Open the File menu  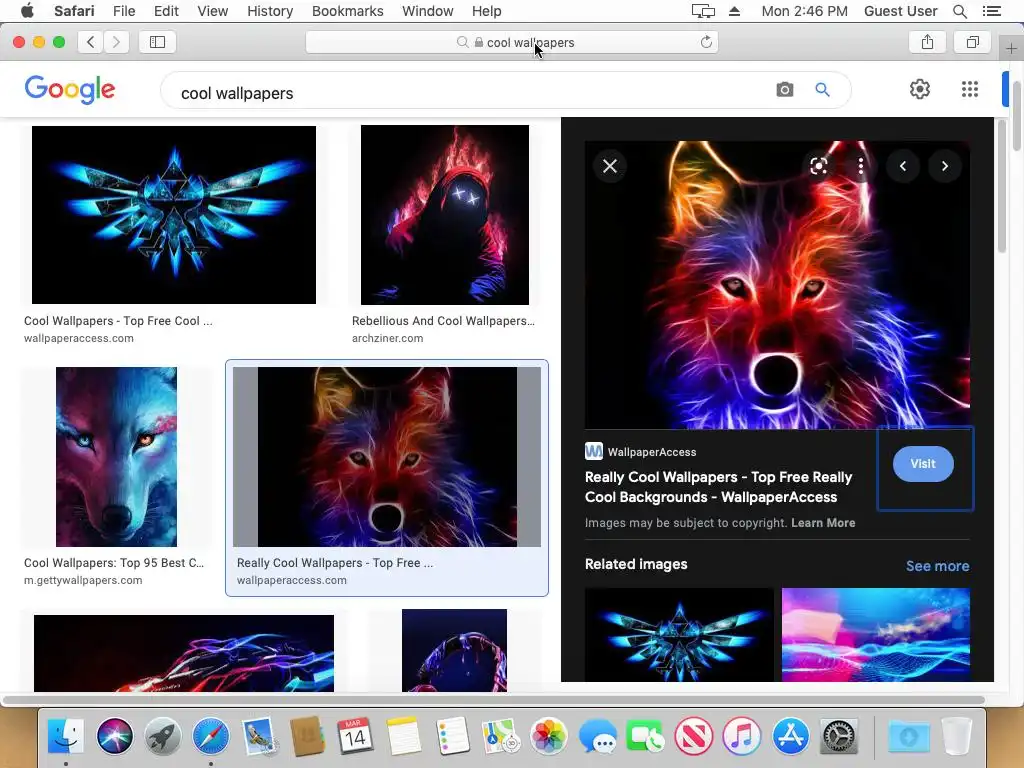(123, 11)
